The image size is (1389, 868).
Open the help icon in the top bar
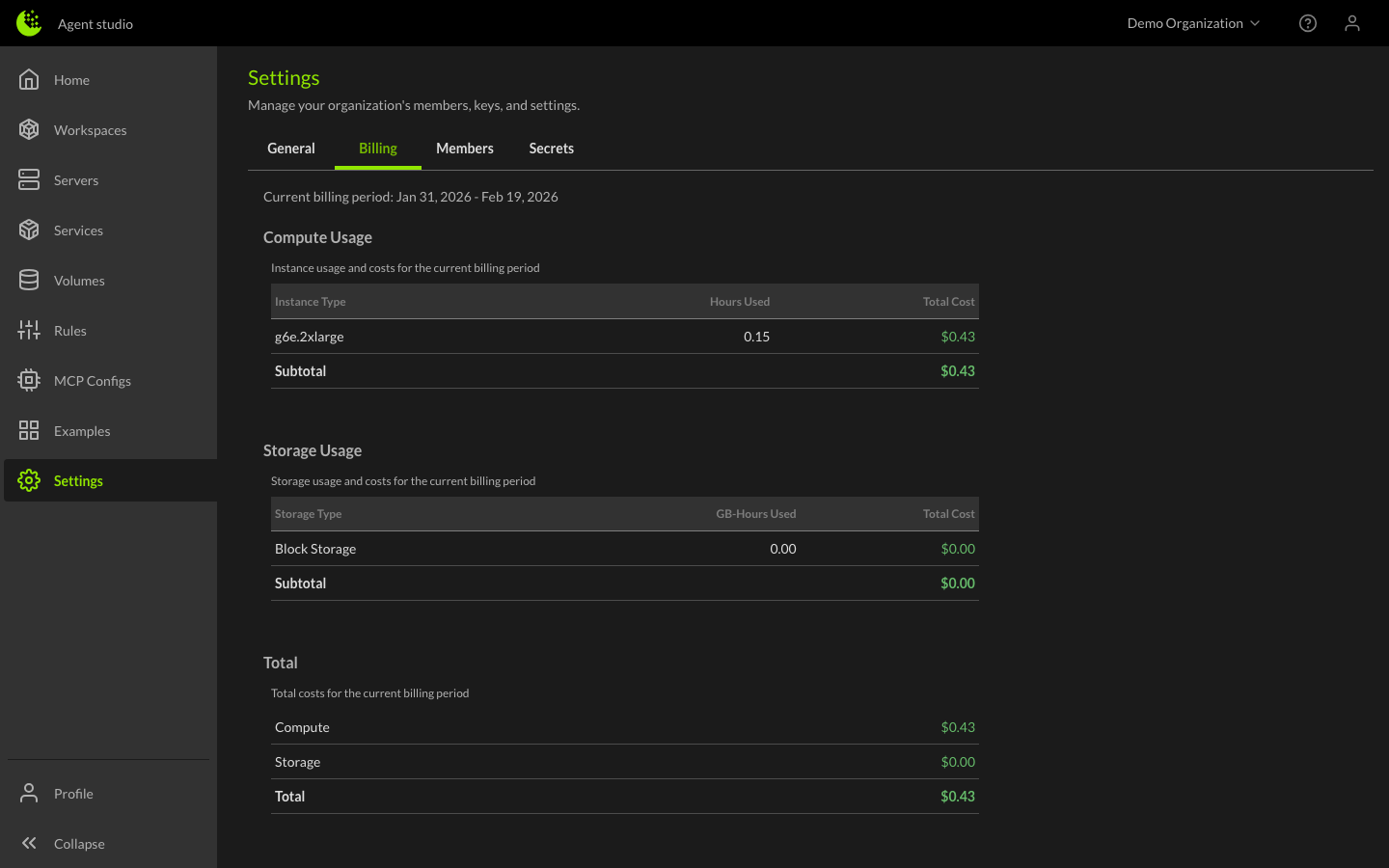pyautogui.click(x=1308, y=22)
